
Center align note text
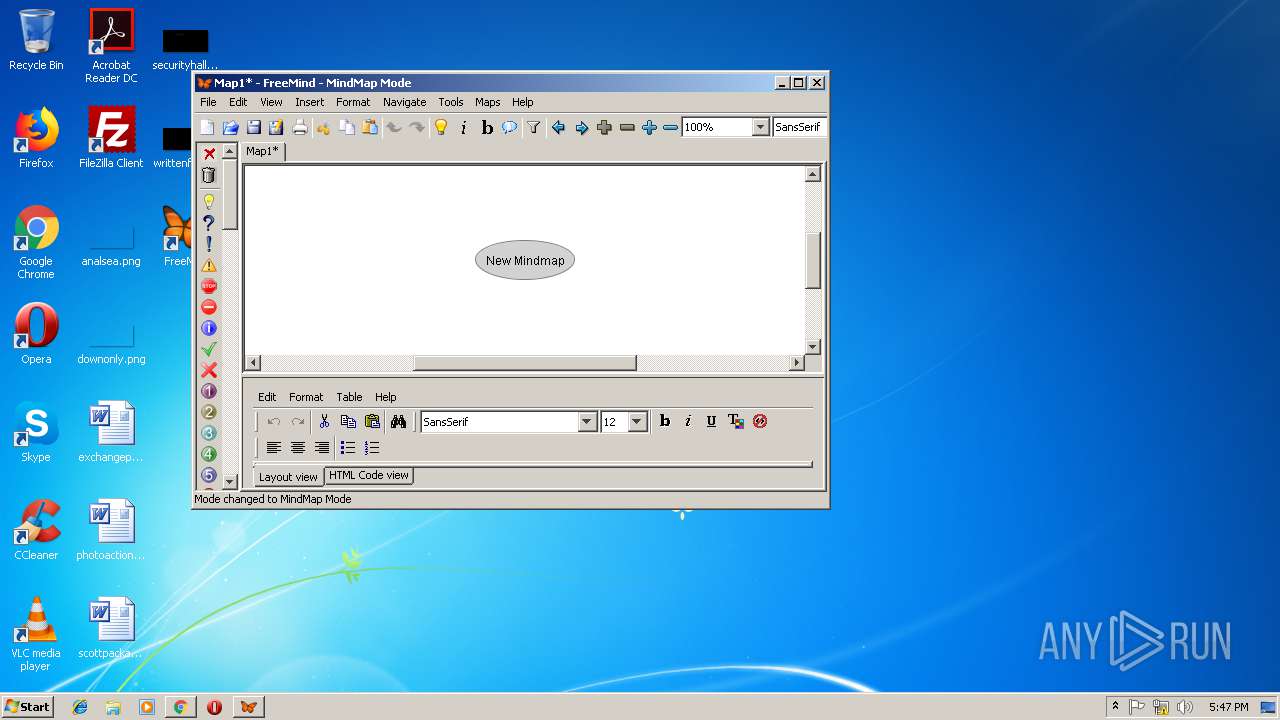pyautogui.click(x=297, y=448)
